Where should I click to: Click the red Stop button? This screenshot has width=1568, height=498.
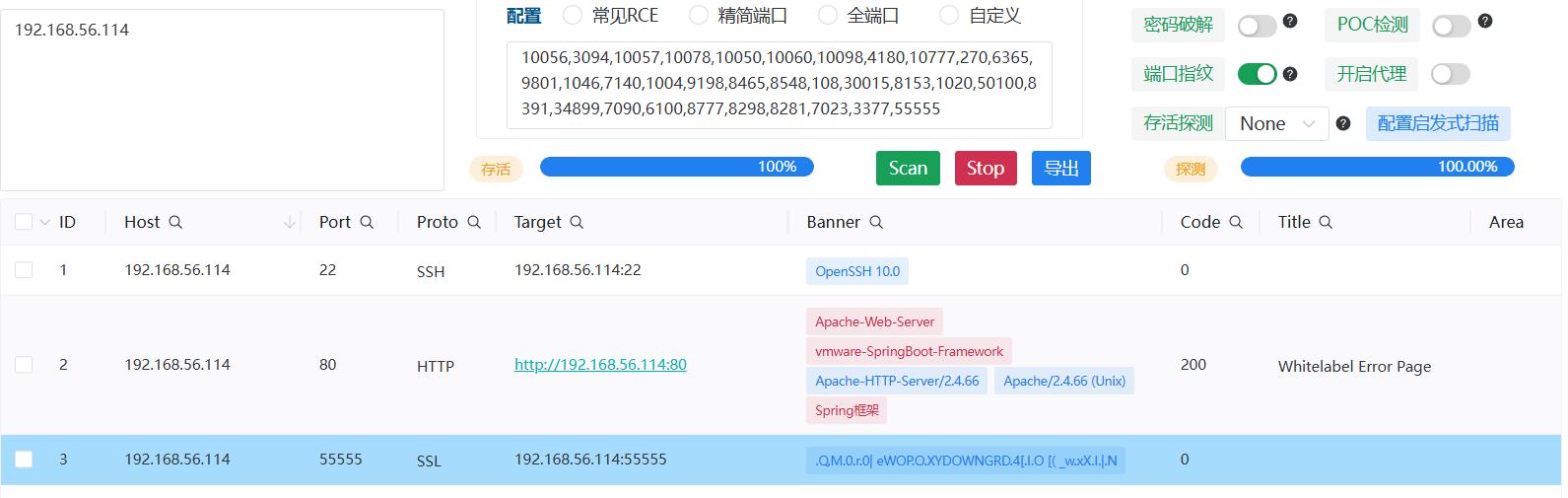point(986,168)
